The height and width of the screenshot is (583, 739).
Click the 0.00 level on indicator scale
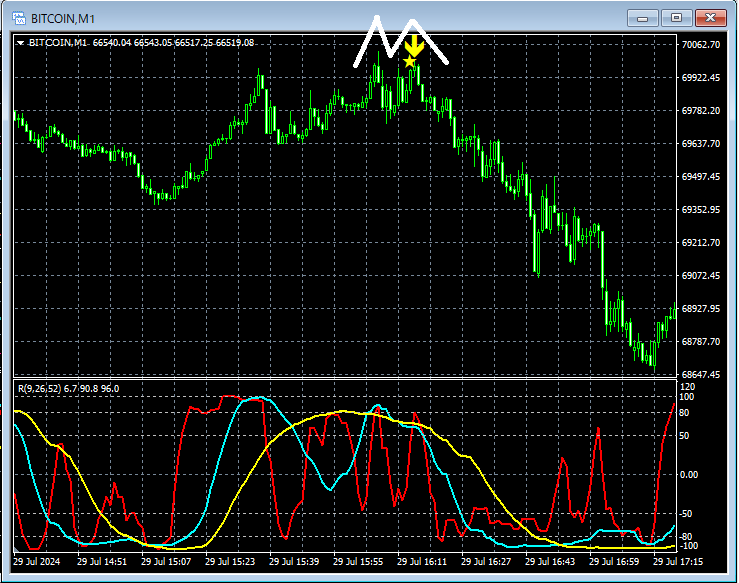(689, 475)
